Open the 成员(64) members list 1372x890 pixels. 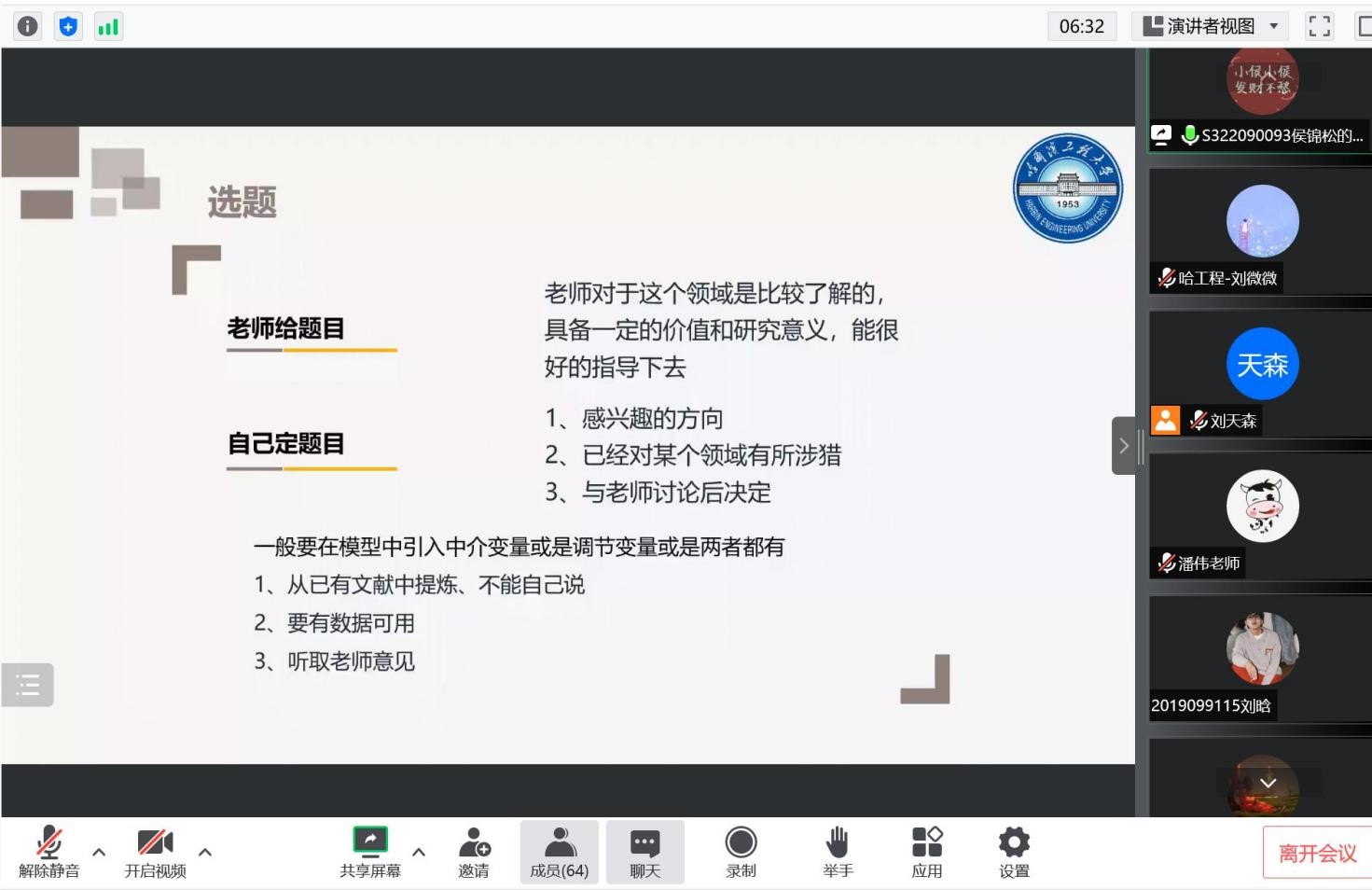[x=559, y=852]
